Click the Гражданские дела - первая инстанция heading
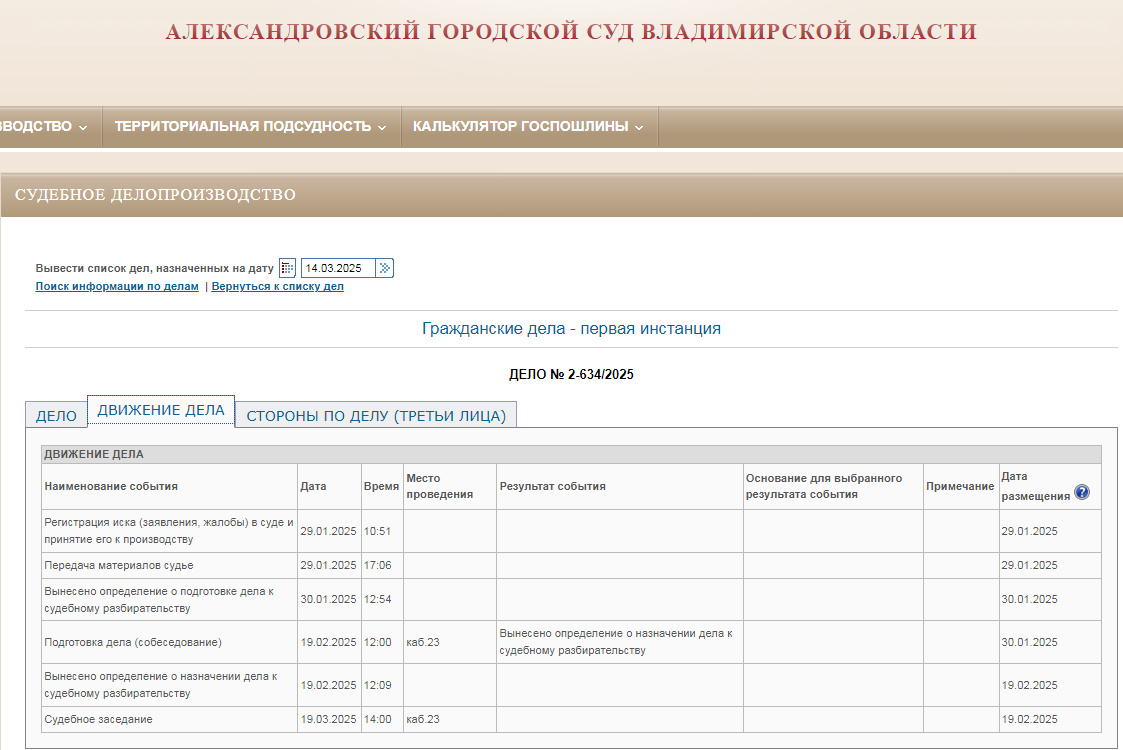Viewport: 1123px width, 750px height. coord(572,328)
